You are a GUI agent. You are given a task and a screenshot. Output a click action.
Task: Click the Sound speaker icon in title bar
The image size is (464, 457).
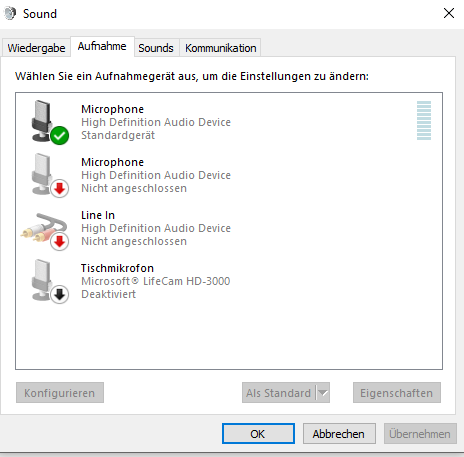click(10, 14)
